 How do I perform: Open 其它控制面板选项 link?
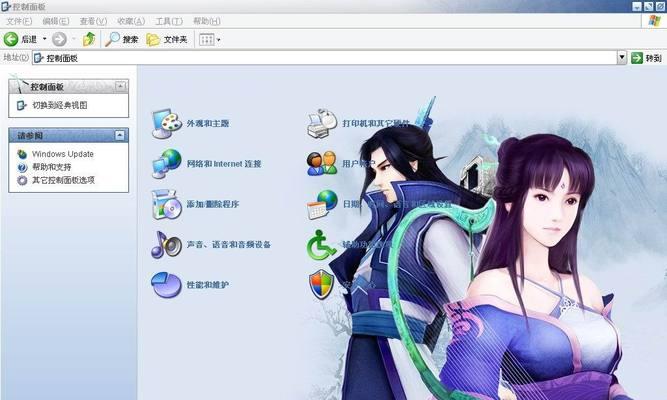click(x=63, y=180)
